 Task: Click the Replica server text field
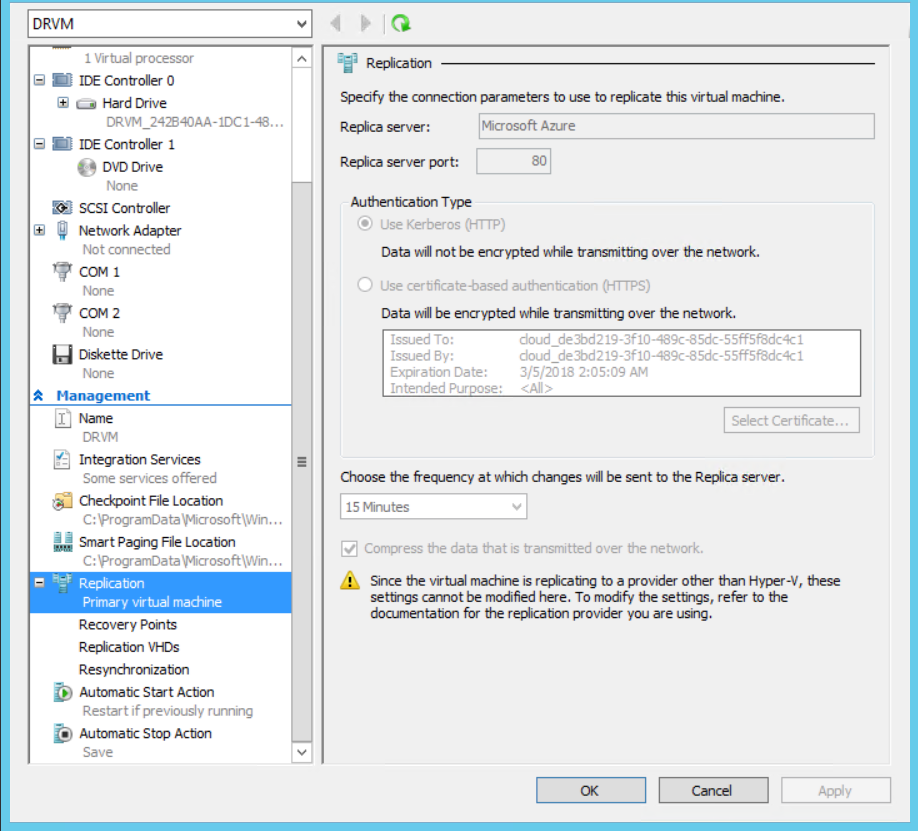click(x=676, y=126)
